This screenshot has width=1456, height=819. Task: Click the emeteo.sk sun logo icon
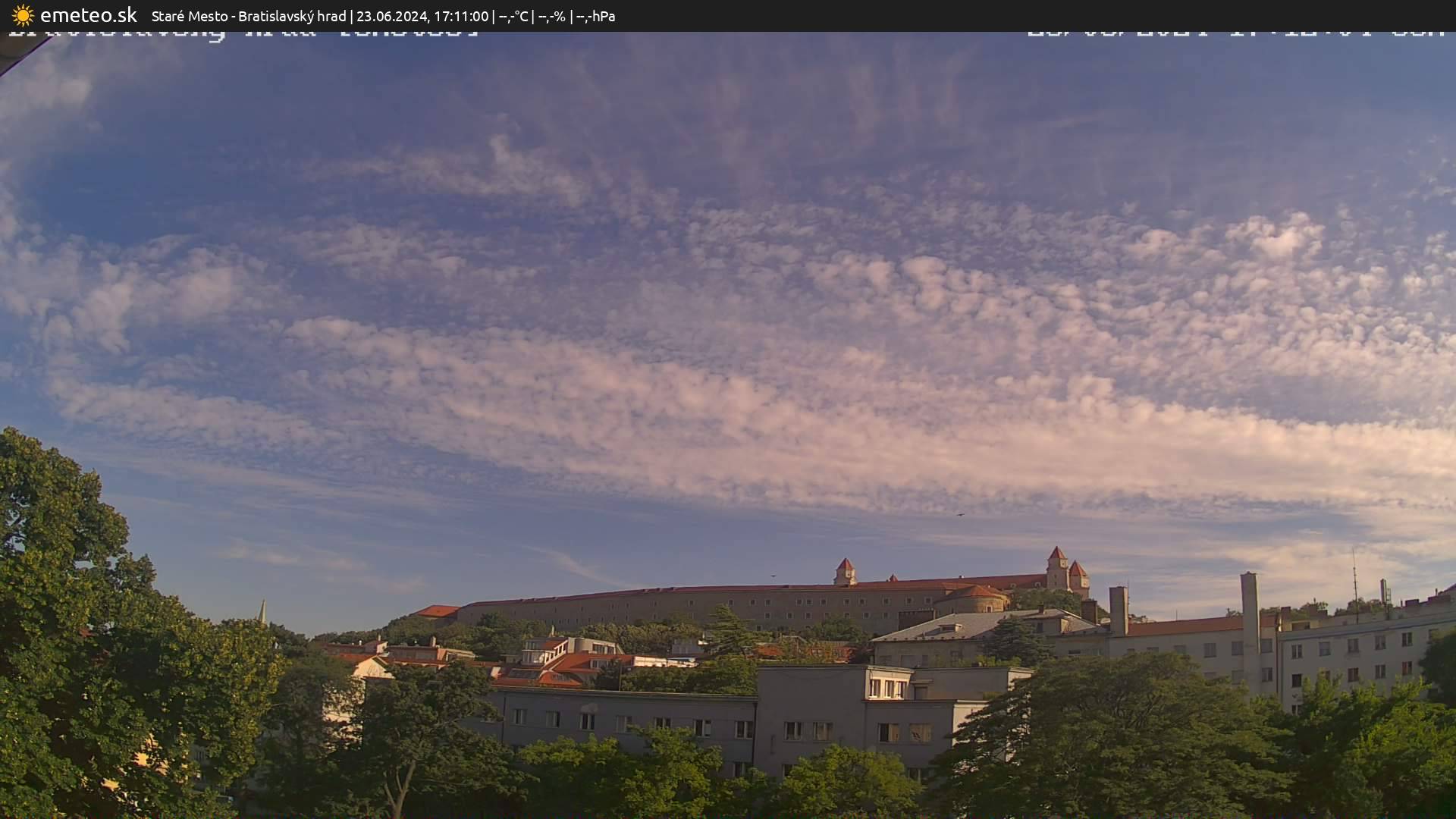coord(23,16)
